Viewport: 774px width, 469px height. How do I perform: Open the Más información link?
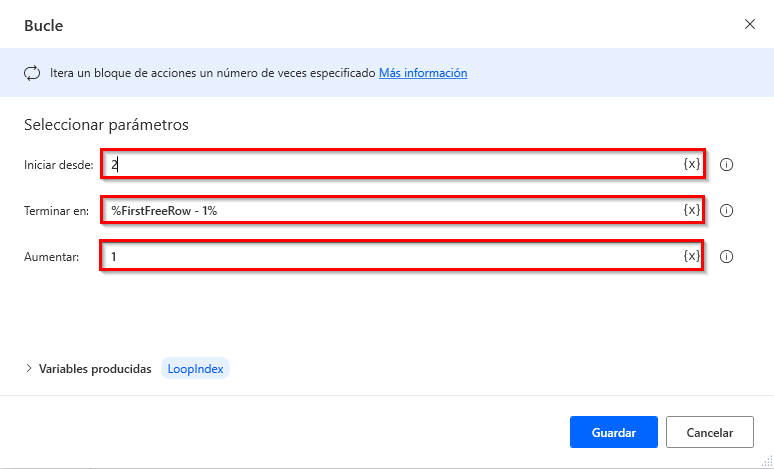coord(423,73)
